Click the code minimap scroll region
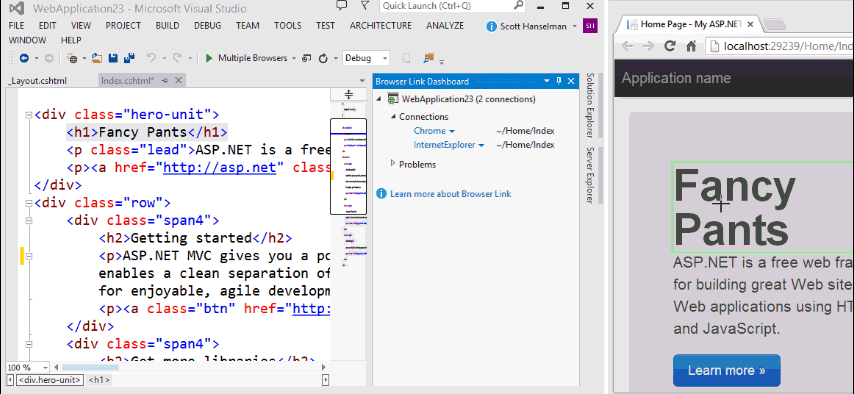The image size is (854, 394). (349, 166)
